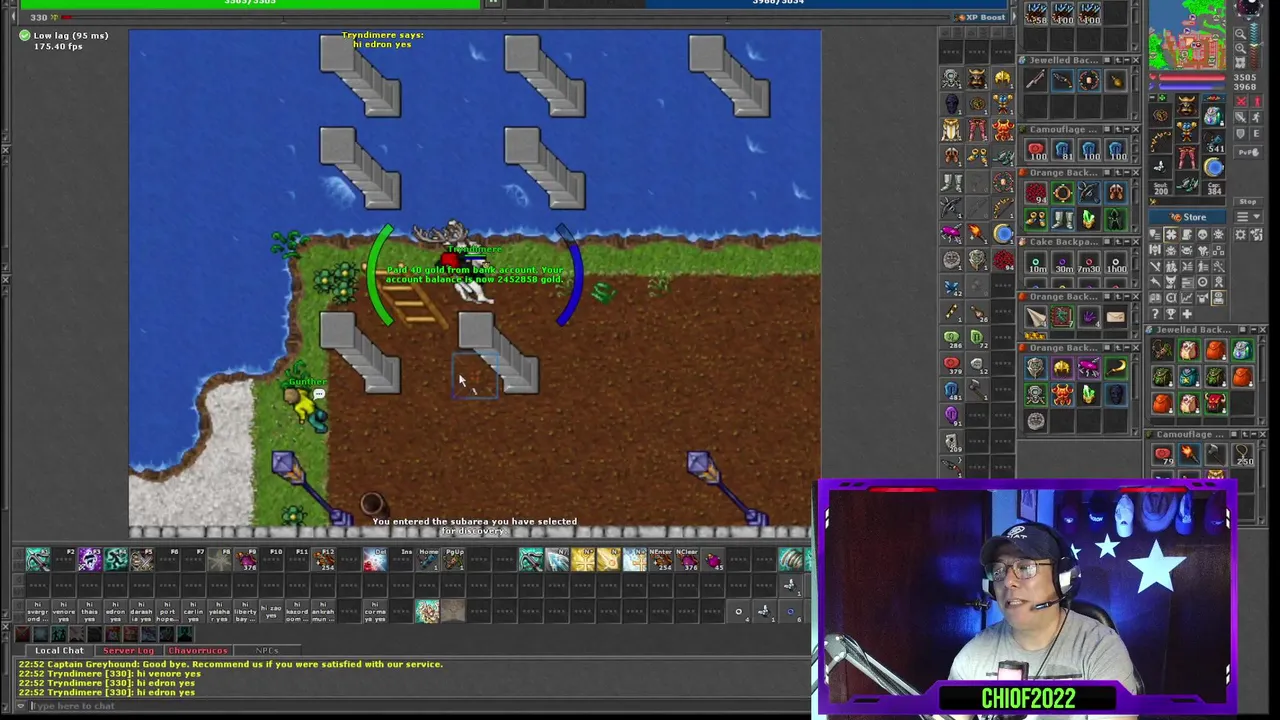1280x720 pixels.
Task: Select the helmet equipment slot
Action: pyautogui.click(x=1187, y=106)
